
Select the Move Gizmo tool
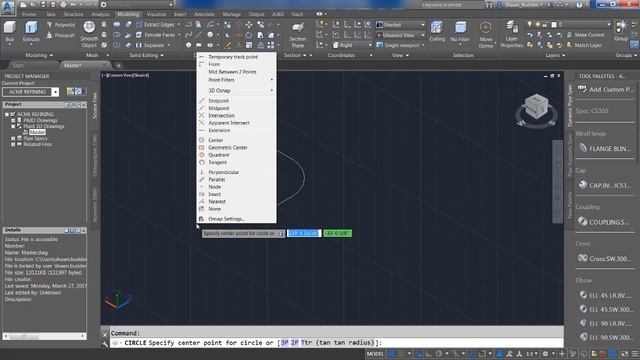pyautogui.click(x=486, y=33)
